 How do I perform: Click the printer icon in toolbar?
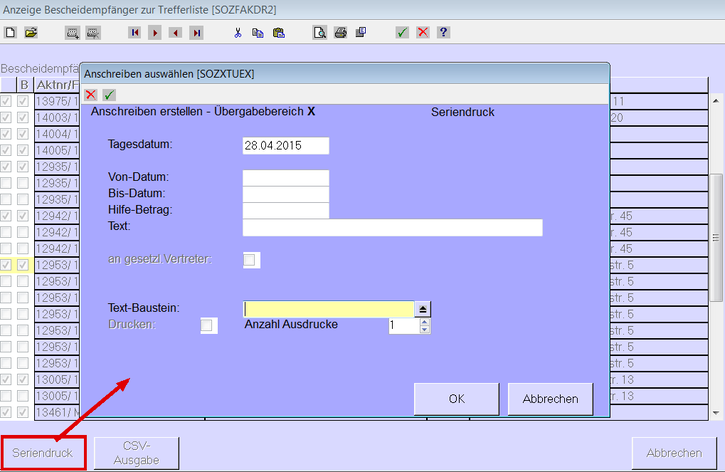[x=340, y=33]
